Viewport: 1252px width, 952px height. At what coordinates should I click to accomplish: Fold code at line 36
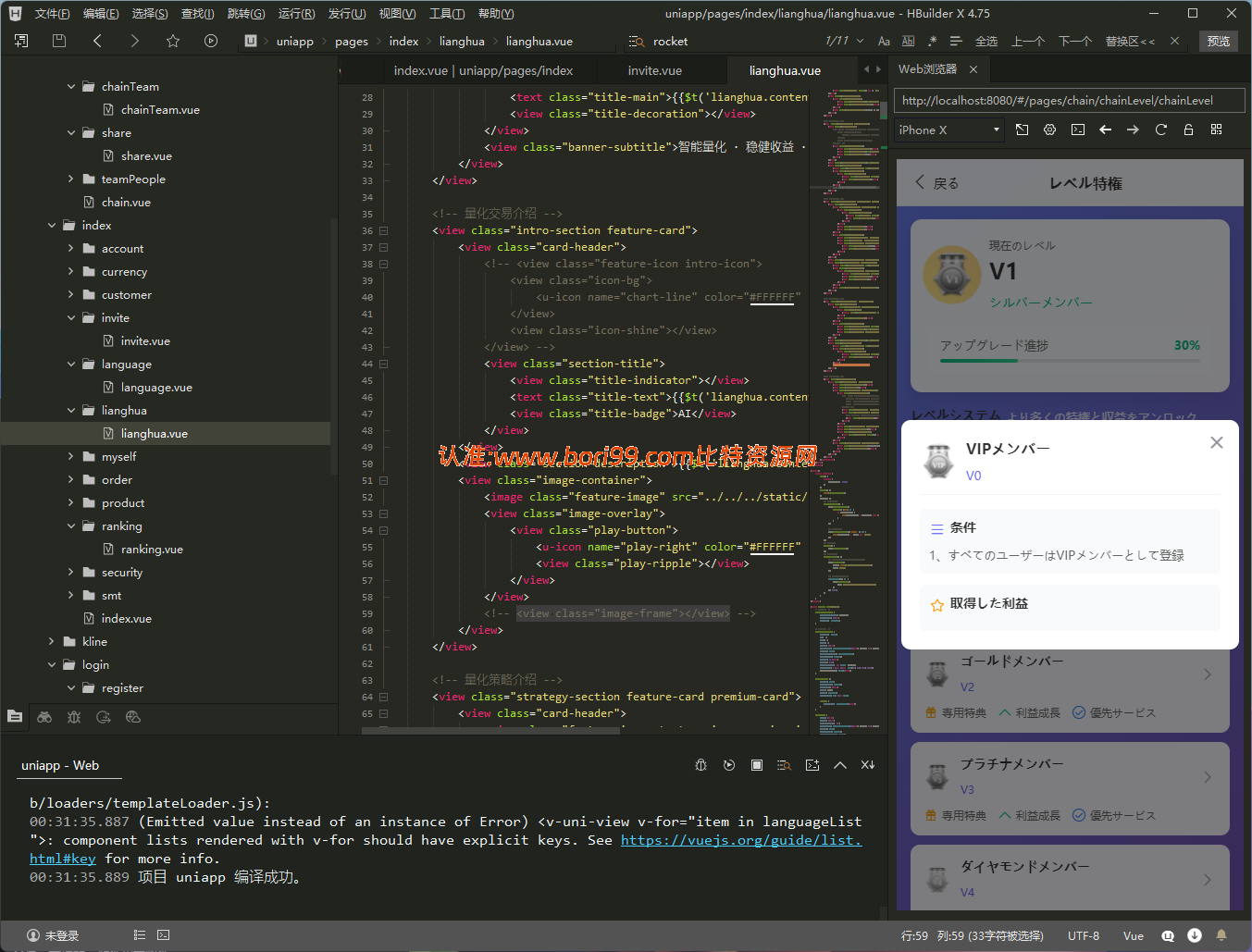[x=383, y=230]
